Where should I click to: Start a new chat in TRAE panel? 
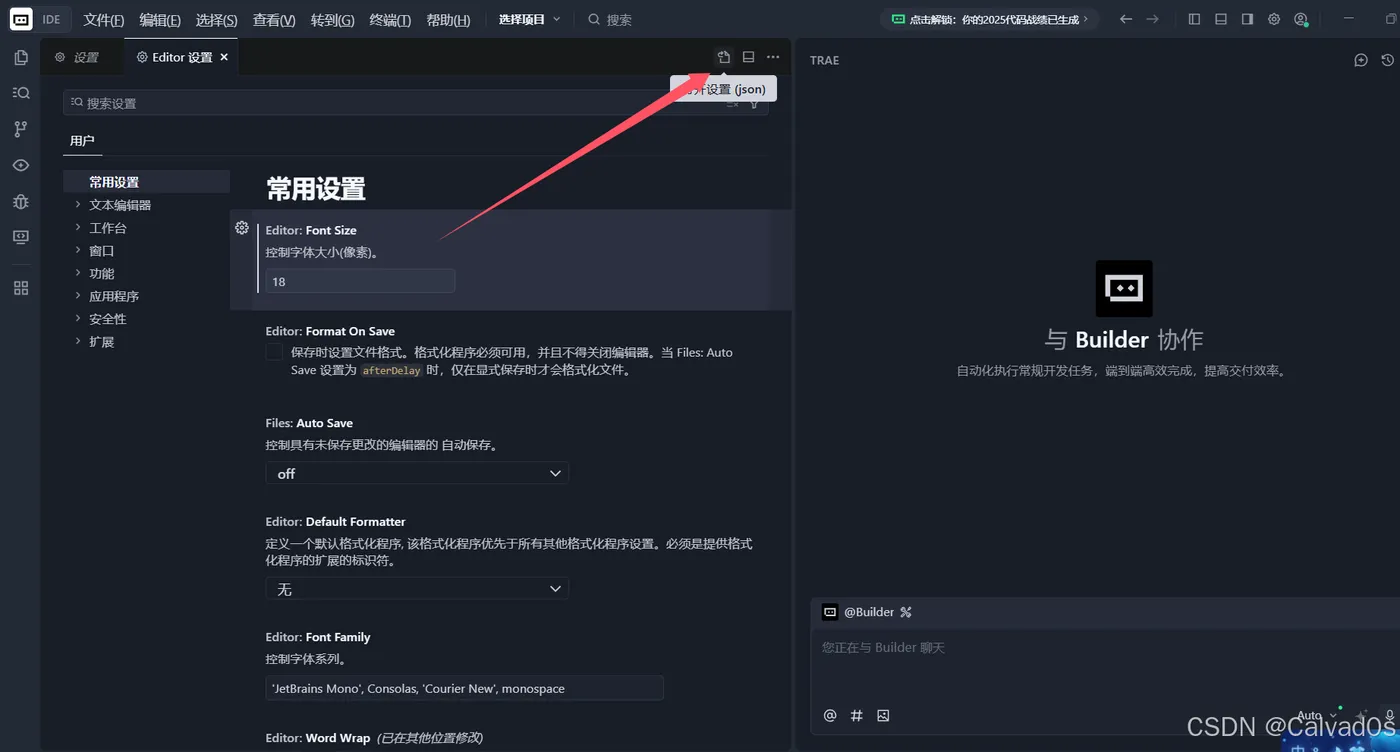1361,60
